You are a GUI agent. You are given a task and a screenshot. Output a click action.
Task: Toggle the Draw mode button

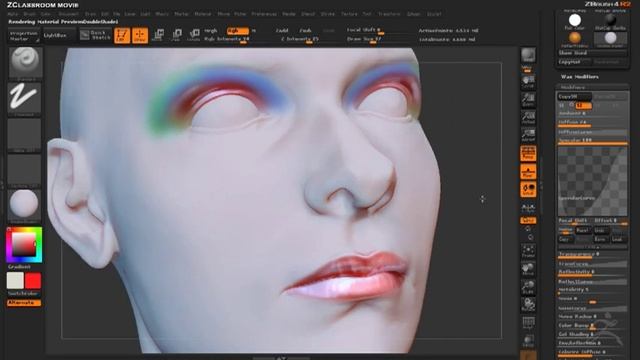pos(140,36)
